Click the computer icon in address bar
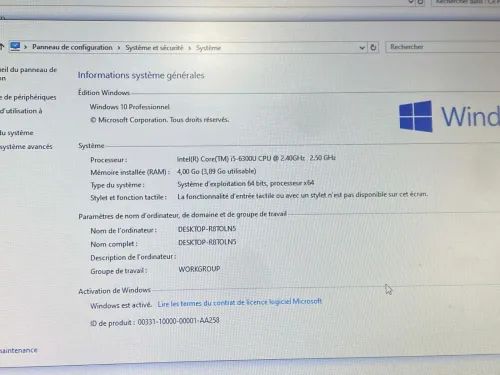 pos(15,46)
